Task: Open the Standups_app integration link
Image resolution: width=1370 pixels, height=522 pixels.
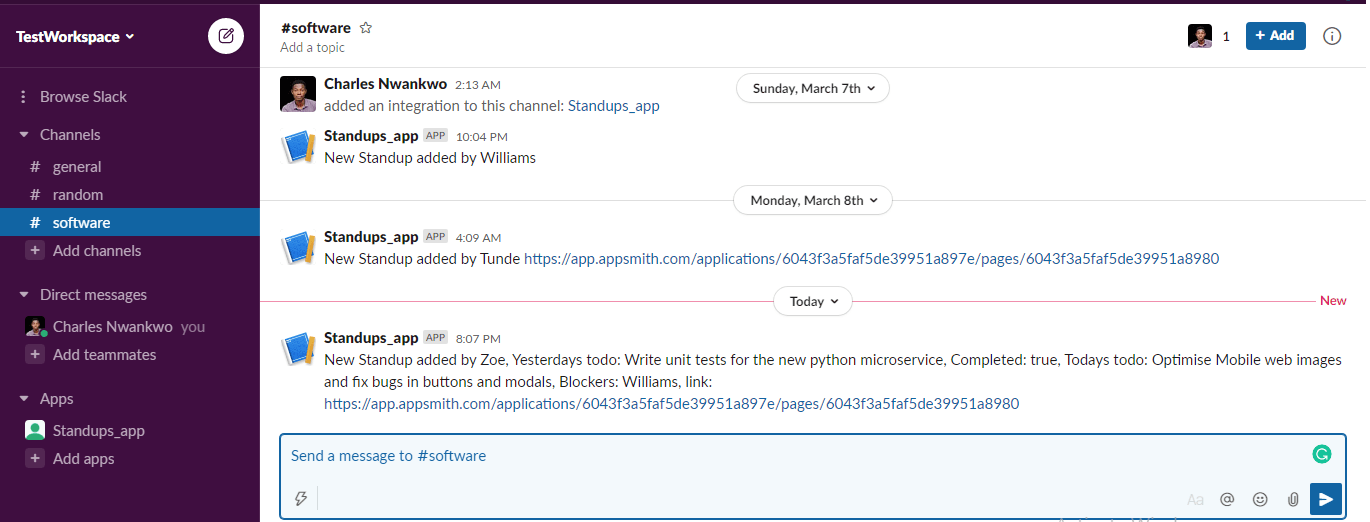Action: point(613,105)
